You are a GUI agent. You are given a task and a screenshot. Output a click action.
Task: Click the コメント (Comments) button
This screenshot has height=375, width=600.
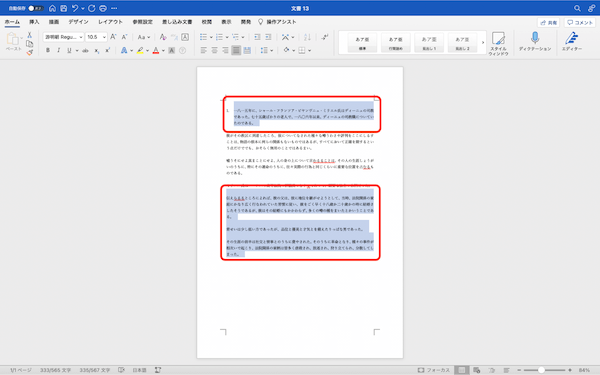tap(580, 23)
